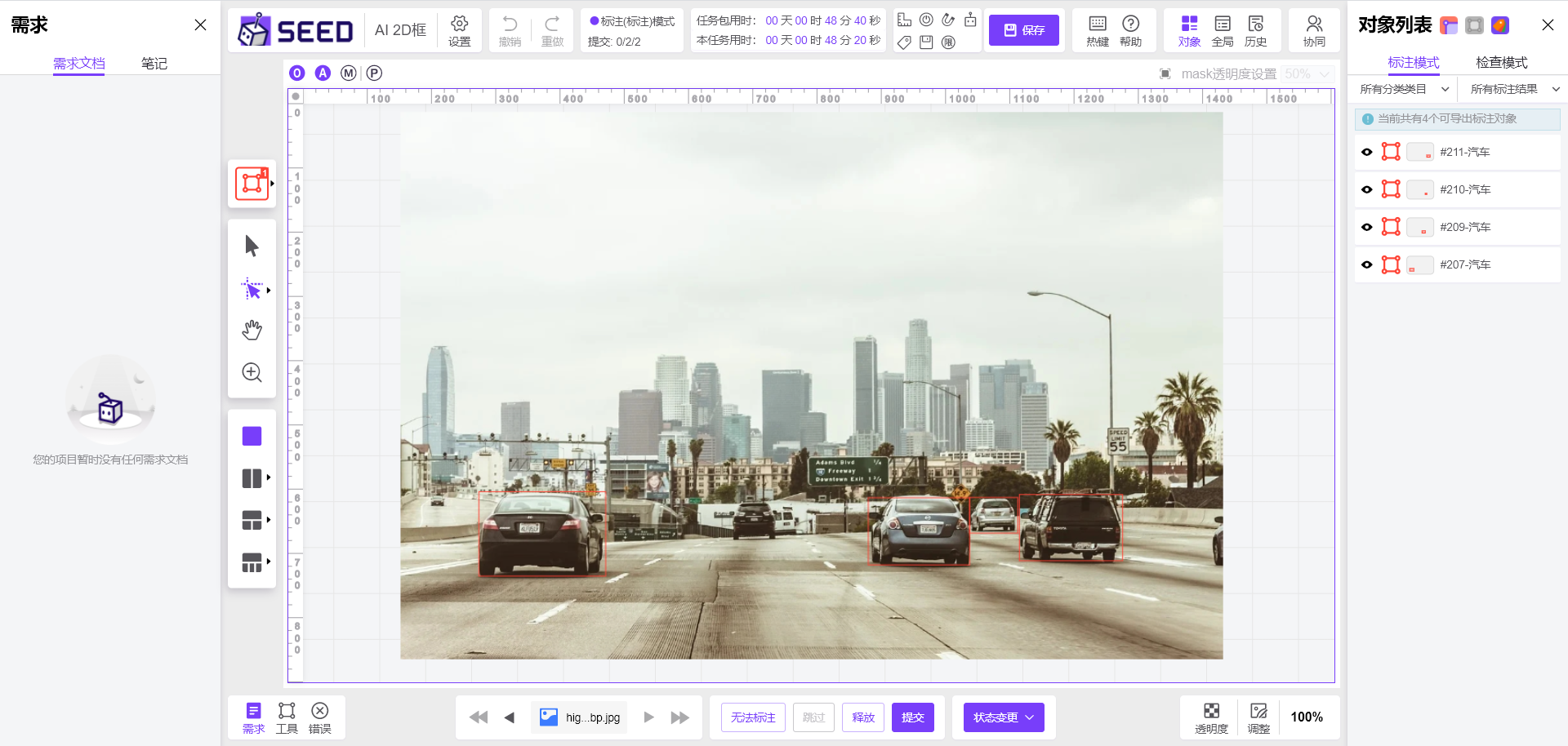Toggle the ruler measurement icon
This screenshot has height=746, width=1568.
[904, 20]
